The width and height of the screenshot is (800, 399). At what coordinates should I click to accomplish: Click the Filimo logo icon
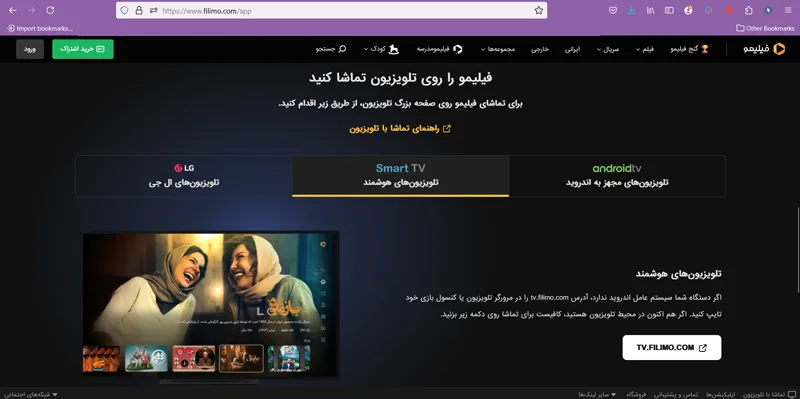779,49
